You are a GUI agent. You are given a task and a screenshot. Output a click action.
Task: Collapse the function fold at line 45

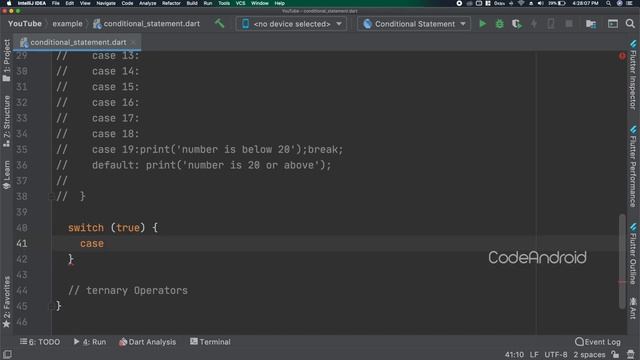pos(51,306)
